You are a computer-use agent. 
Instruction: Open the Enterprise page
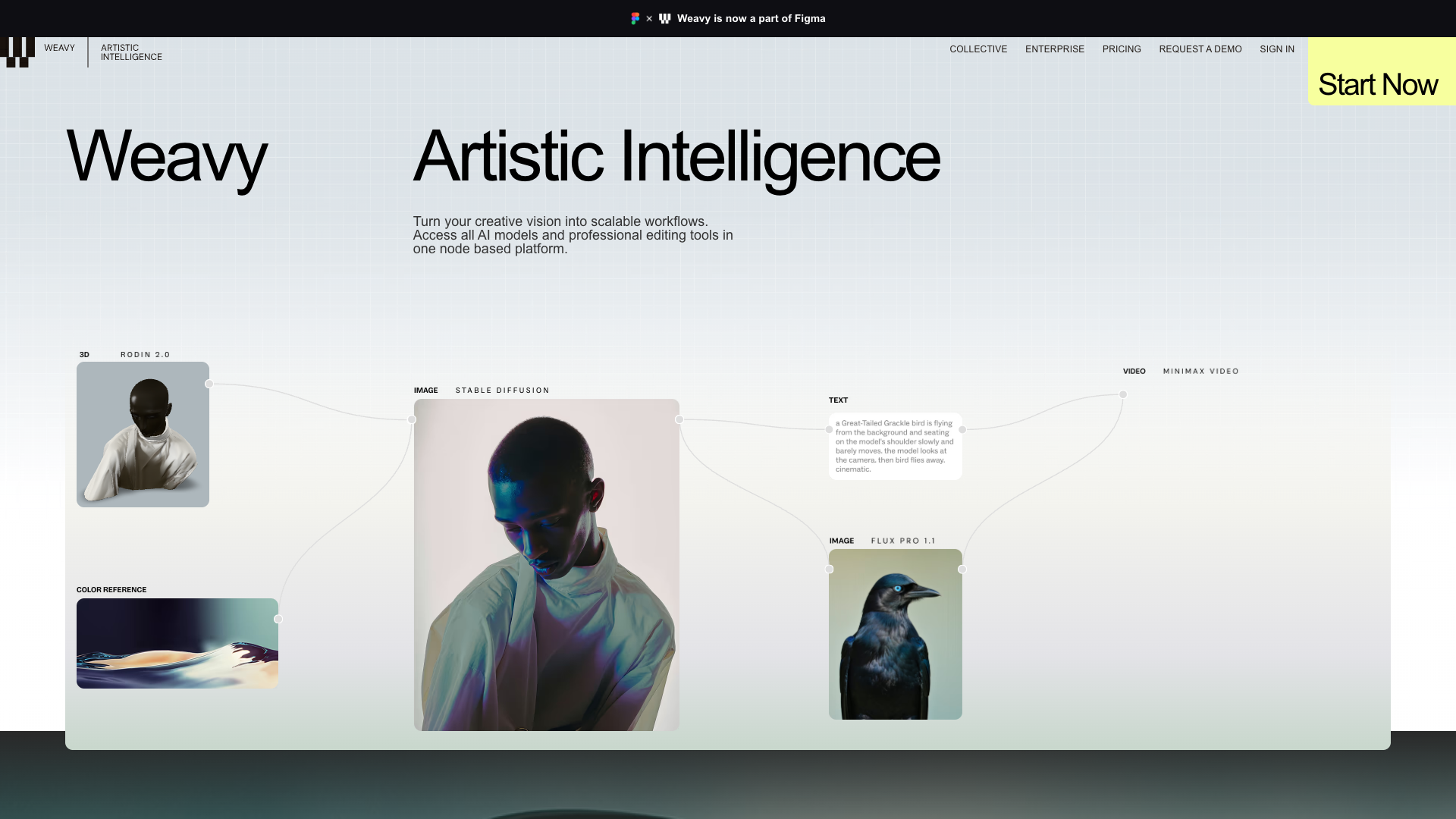[x=1055, y=49]
